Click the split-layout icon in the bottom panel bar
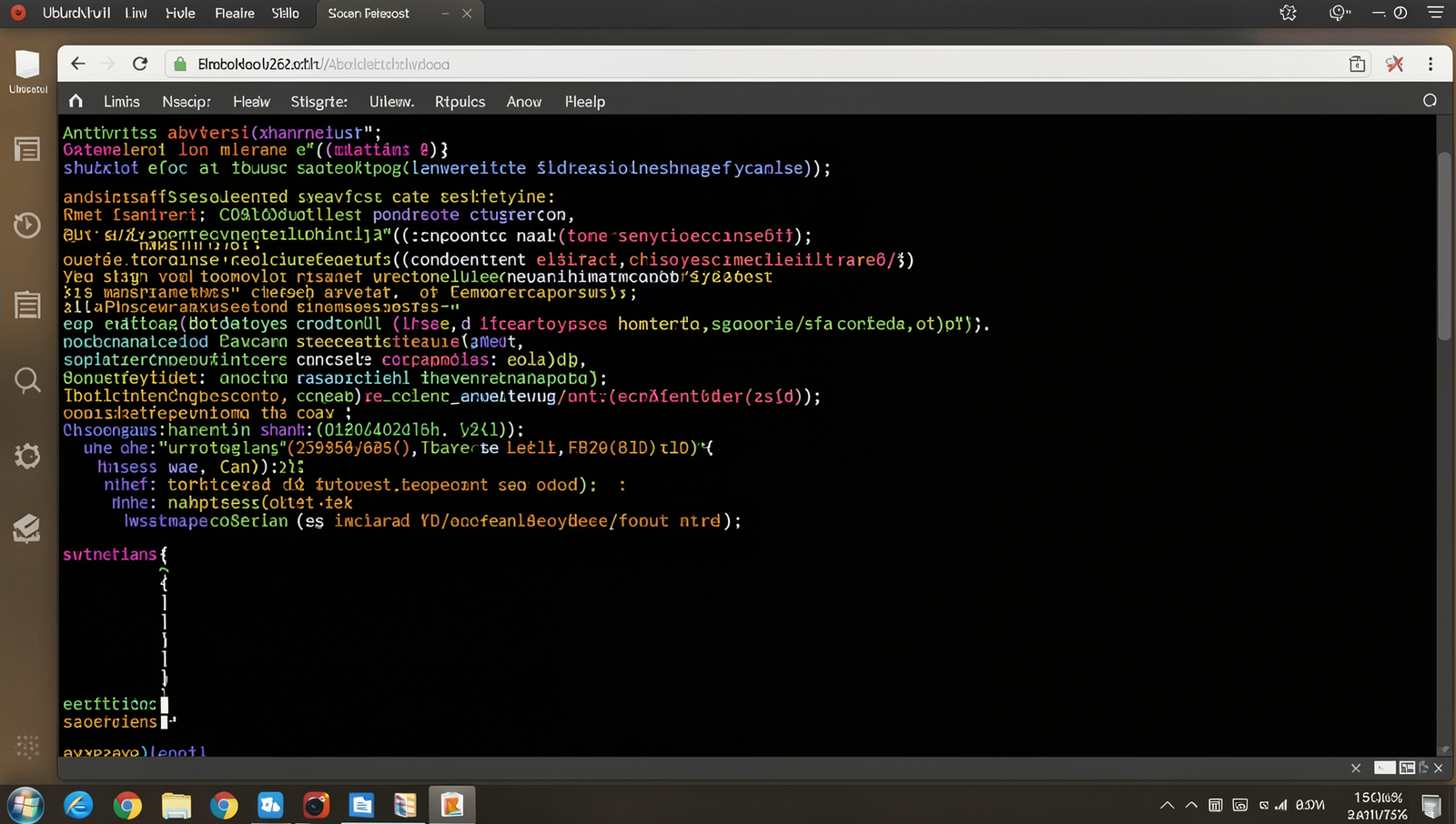 1408,768
